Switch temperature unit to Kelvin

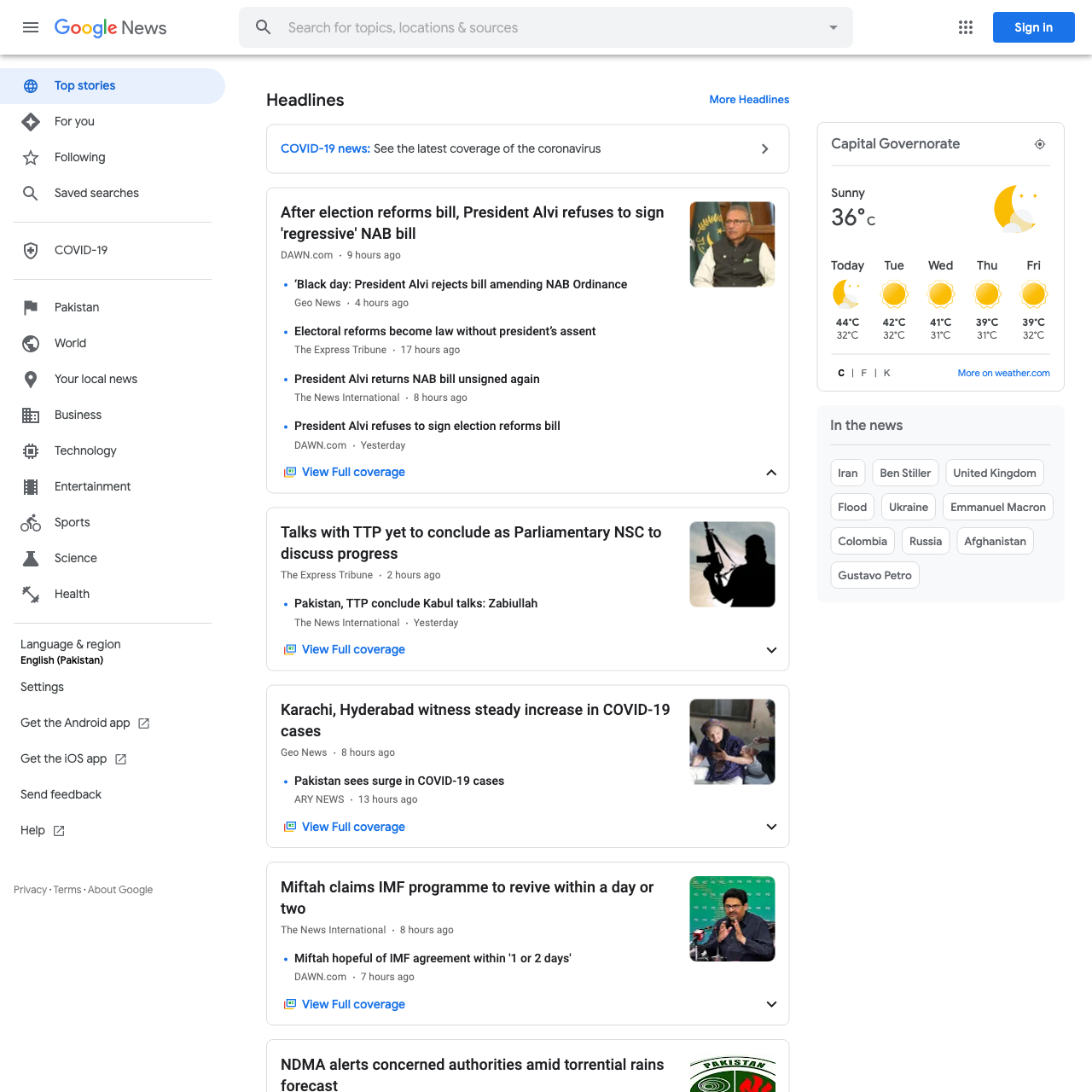(887, 373)
